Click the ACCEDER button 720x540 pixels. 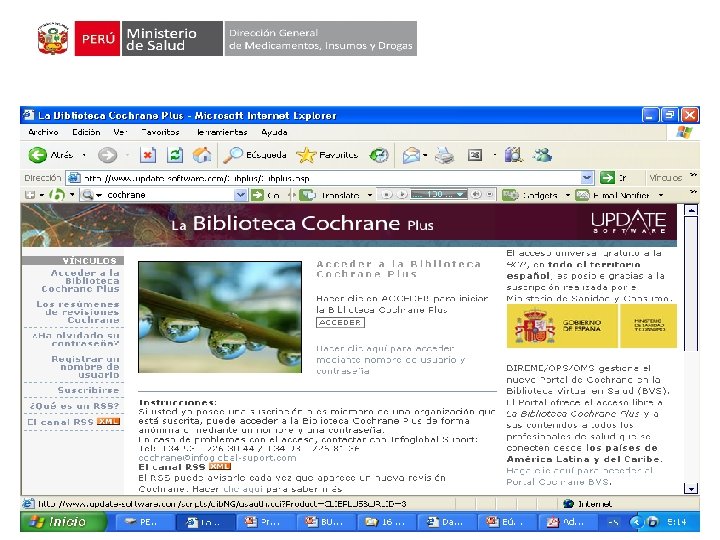[340, 322]
